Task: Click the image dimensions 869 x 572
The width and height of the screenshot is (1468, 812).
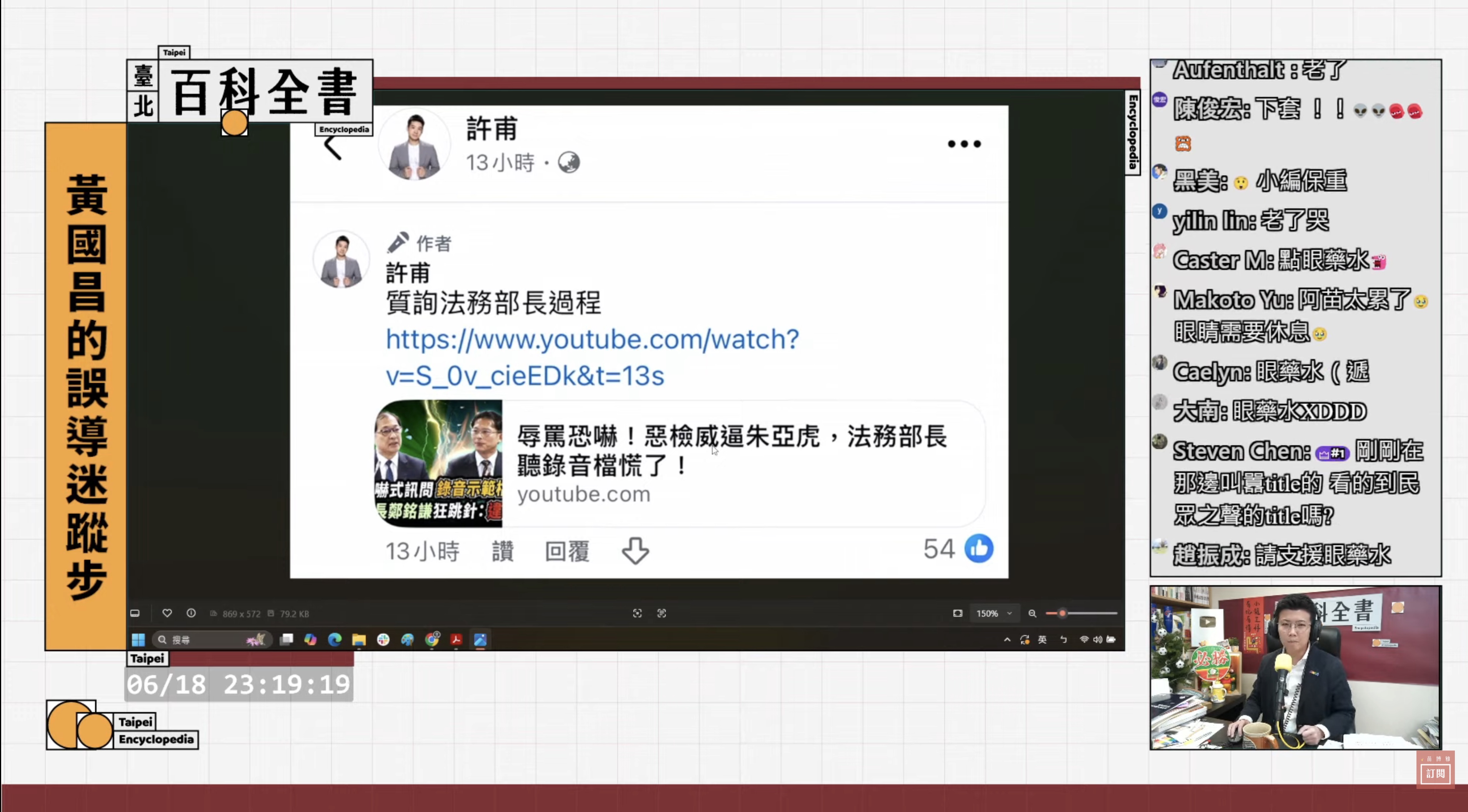Action: (x=241, y=614)
